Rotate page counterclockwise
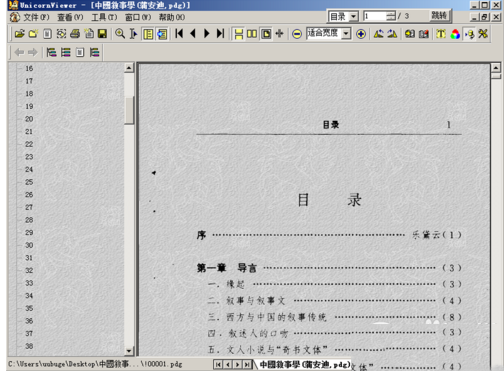Screen dimensions: 504x371 pyautogui.click(x=378, y=34)
